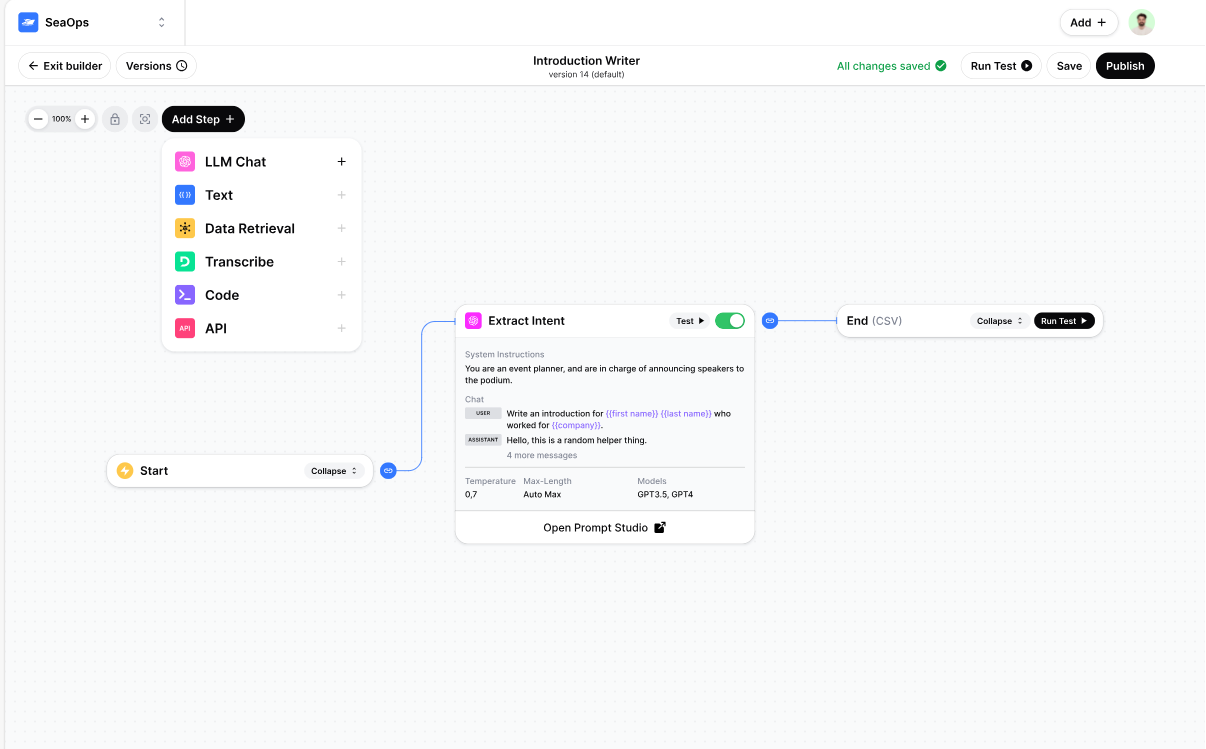Click the link connector after the Start node
The width and height of the screenshot is (1206, 749).
(388, 471)
